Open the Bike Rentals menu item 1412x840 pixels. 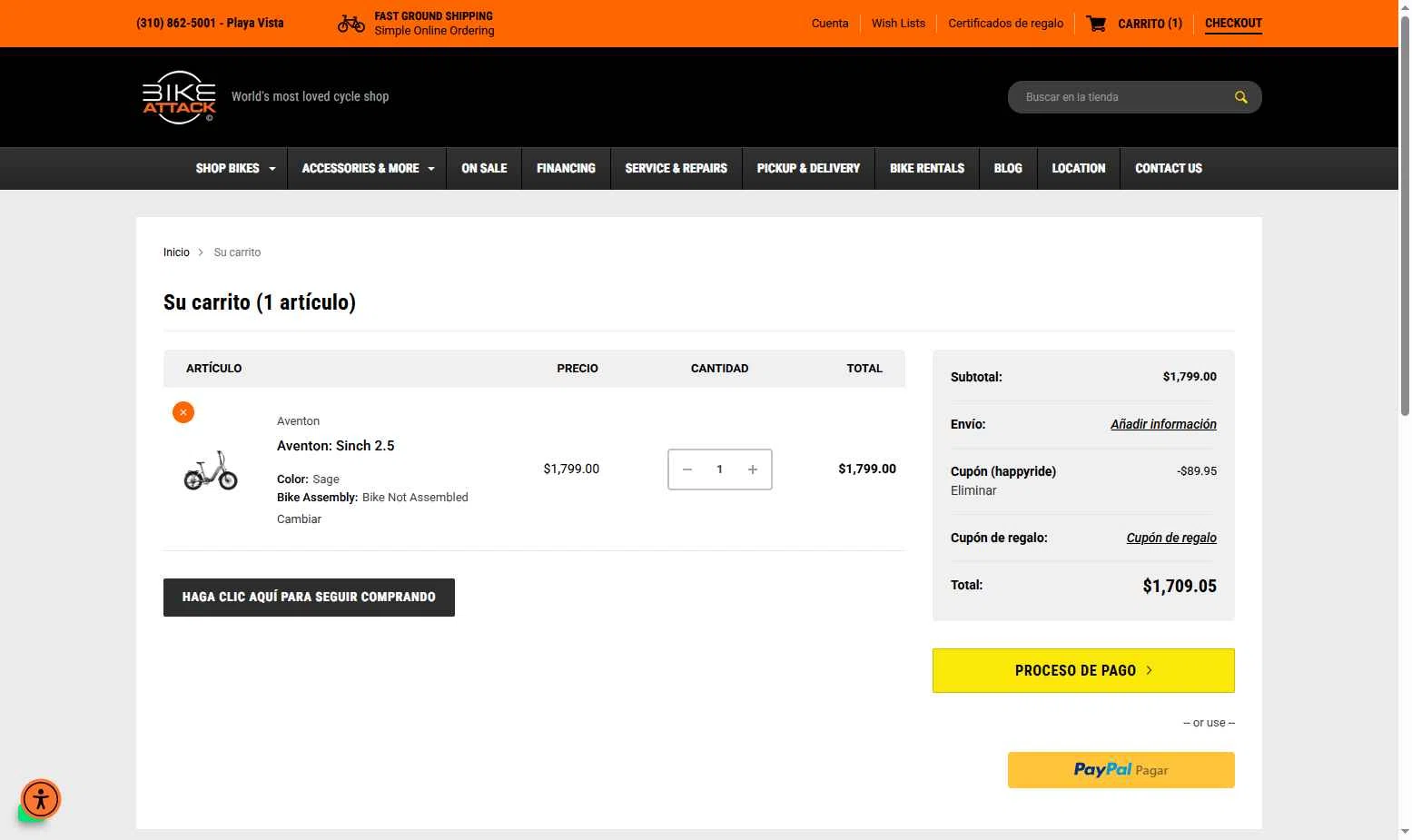tap(927, 168)
